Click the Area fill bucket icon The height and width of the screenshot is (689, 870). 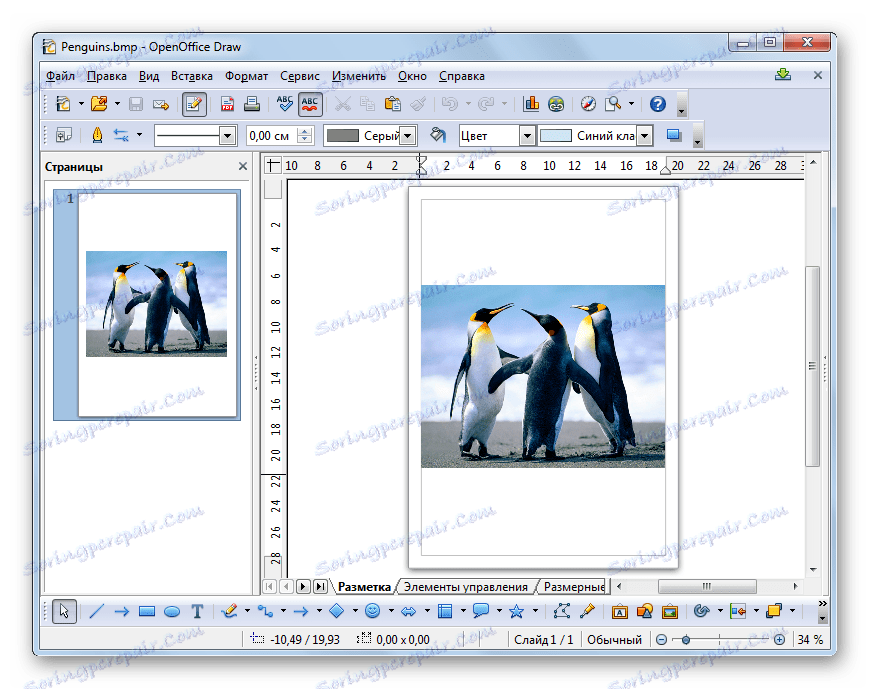[x=438, y=135]
